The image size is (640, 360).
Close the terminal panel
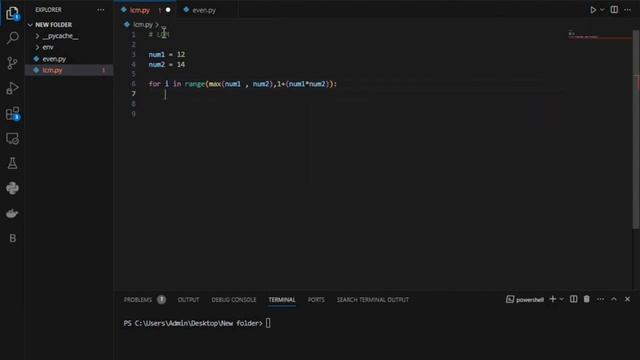point(627,299)
